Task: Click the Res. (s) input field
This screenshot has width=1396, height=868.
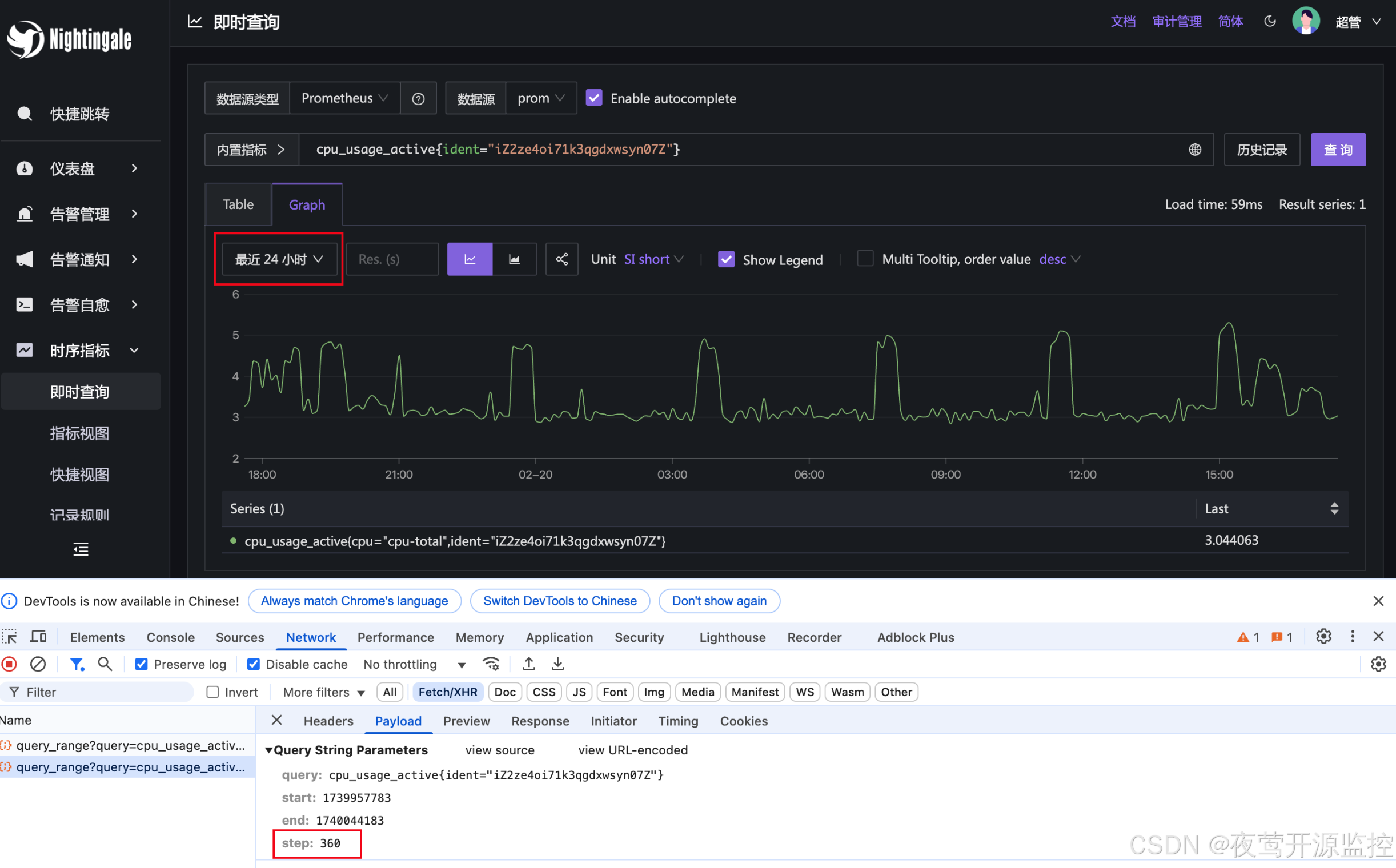Action: (392, 259)
